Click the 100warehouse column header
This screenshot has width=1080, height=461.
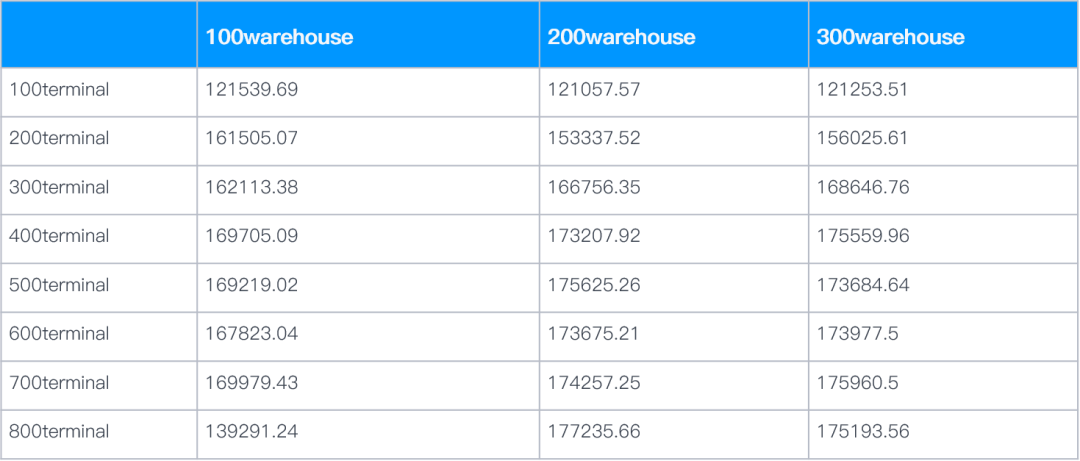pyautogui.click(x=279, y=37)
